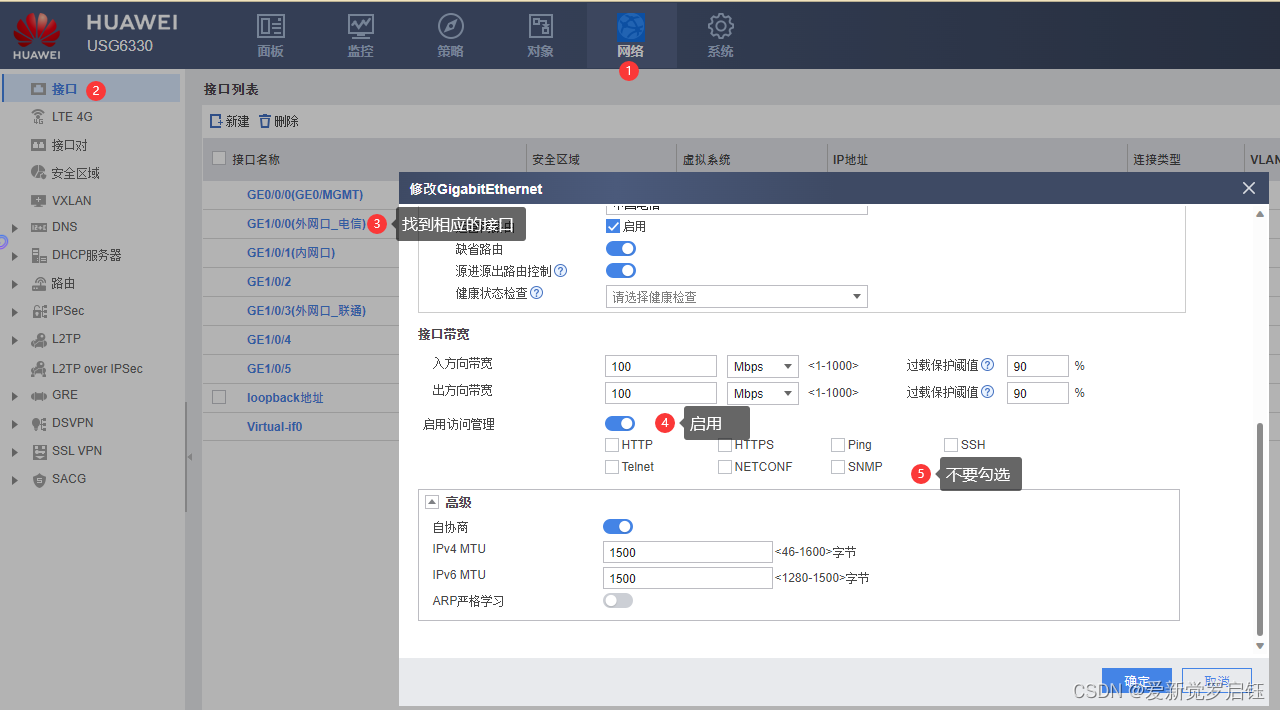Click the Huawei logo
Viewport: 1280px width, 710px height.
(36, 37)
